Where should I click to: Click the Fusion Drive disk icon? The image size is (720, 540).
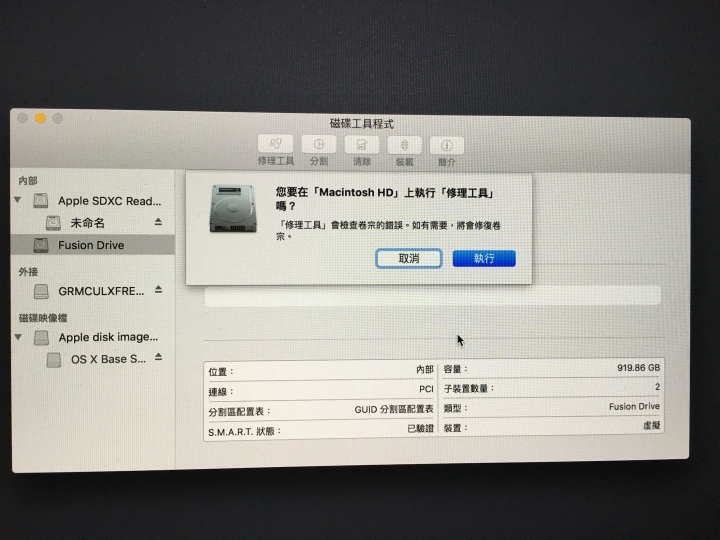point(41,245)
